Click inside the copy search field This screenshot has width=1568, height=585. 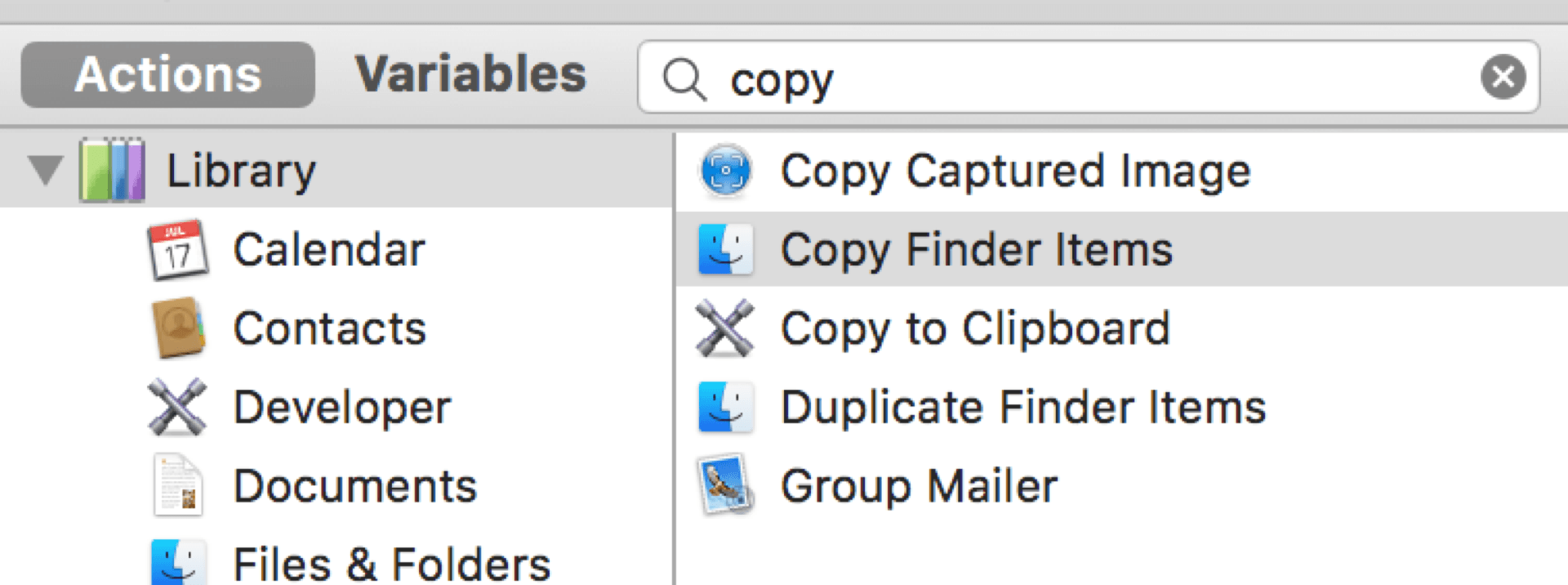point(1062,78)
